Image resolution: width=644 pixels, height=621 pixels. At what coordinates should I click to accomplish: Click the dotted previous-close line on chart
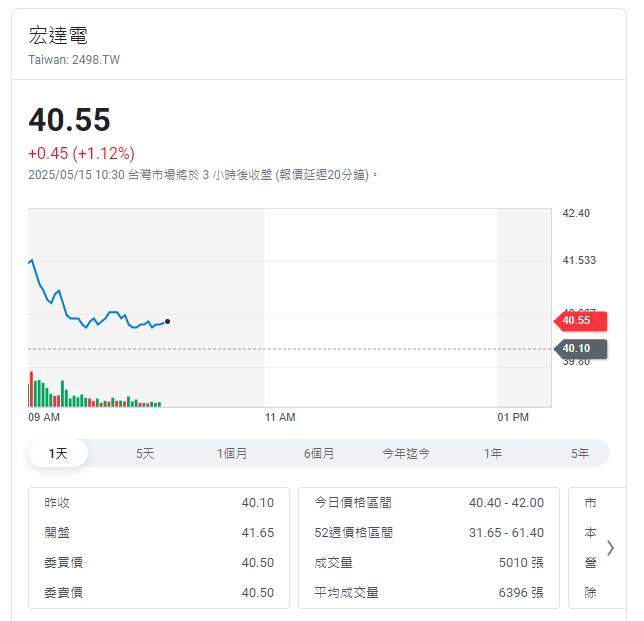[290, 349]
